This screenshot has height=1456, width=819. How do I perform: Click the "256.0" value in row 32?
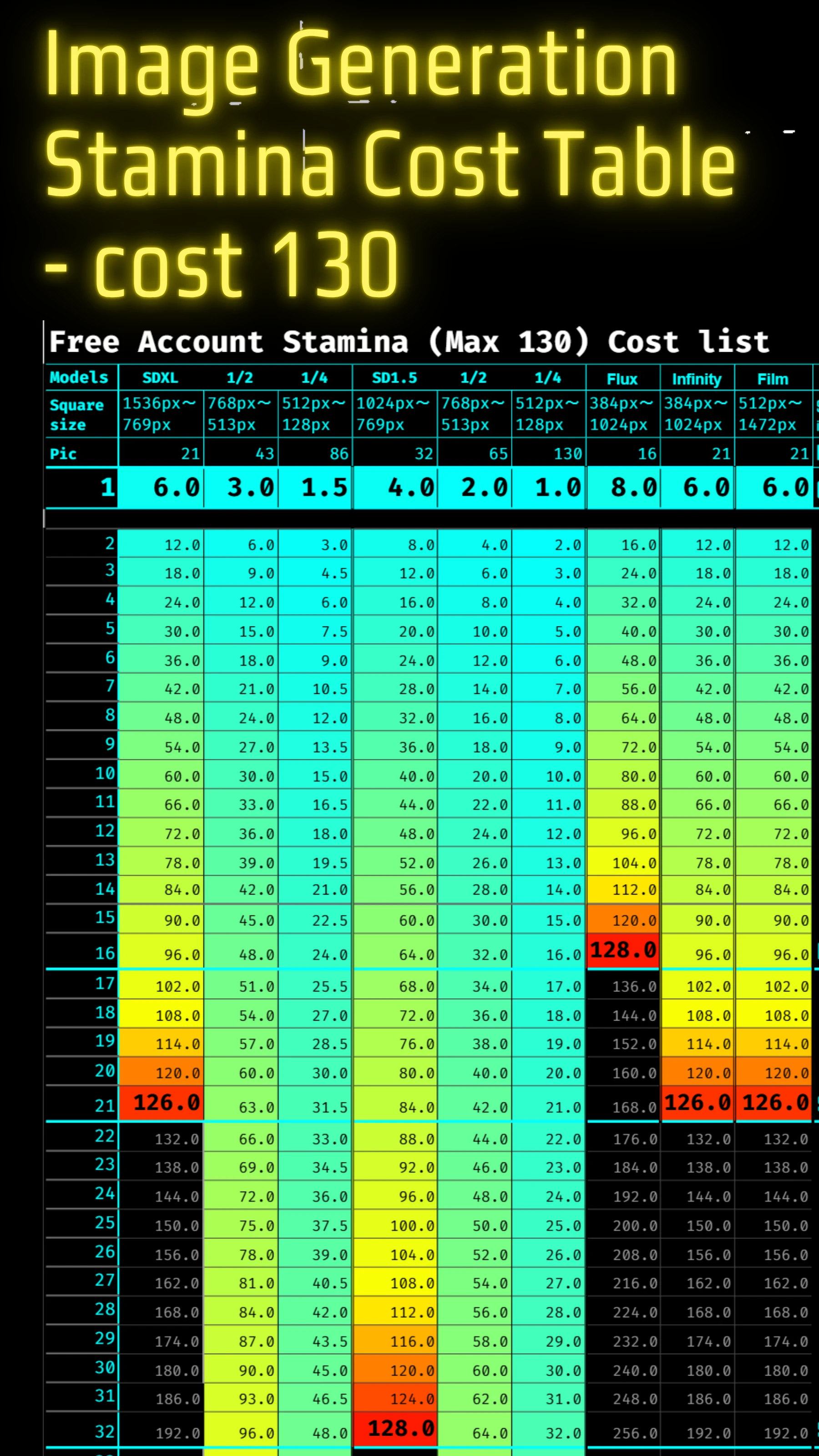coord(635,1433)
